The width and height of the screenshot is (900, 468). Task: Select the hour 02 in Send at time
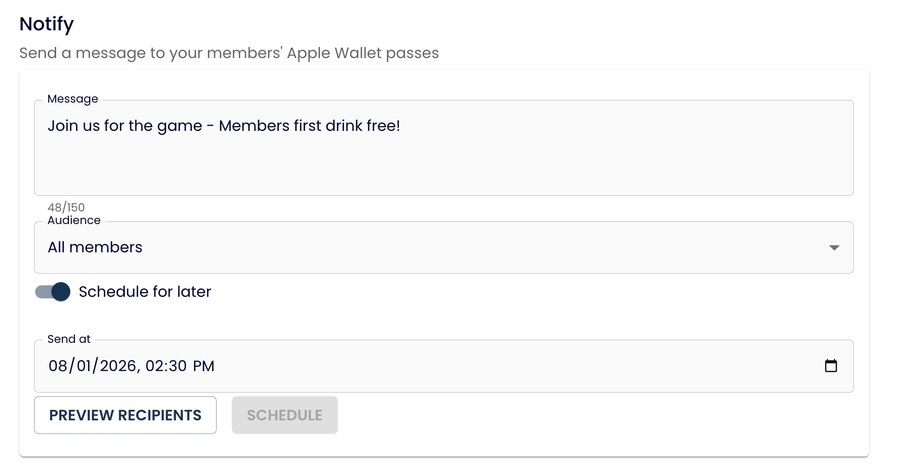pos(154,366)
